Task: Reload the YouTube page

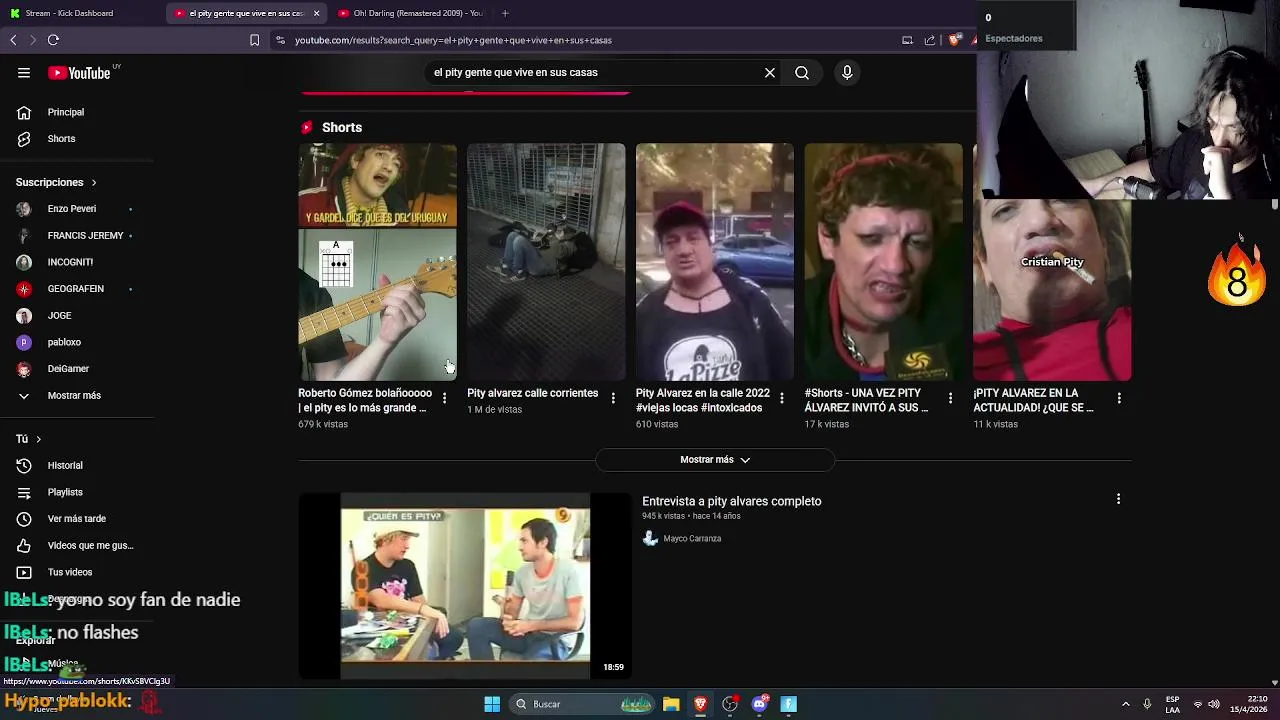Action: click(53, 40)
